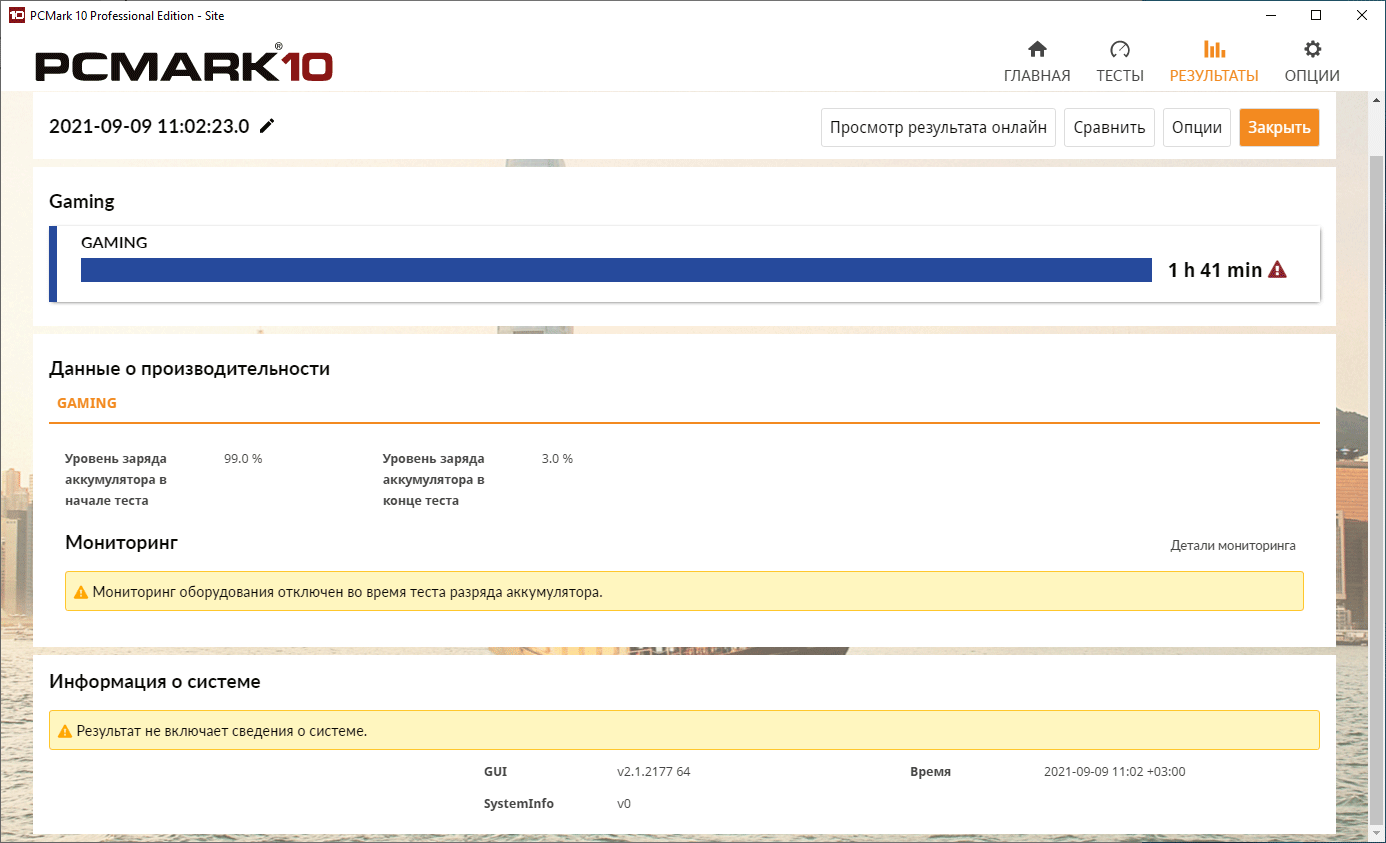Open Детали мониторинга link

pos(1233,546)
